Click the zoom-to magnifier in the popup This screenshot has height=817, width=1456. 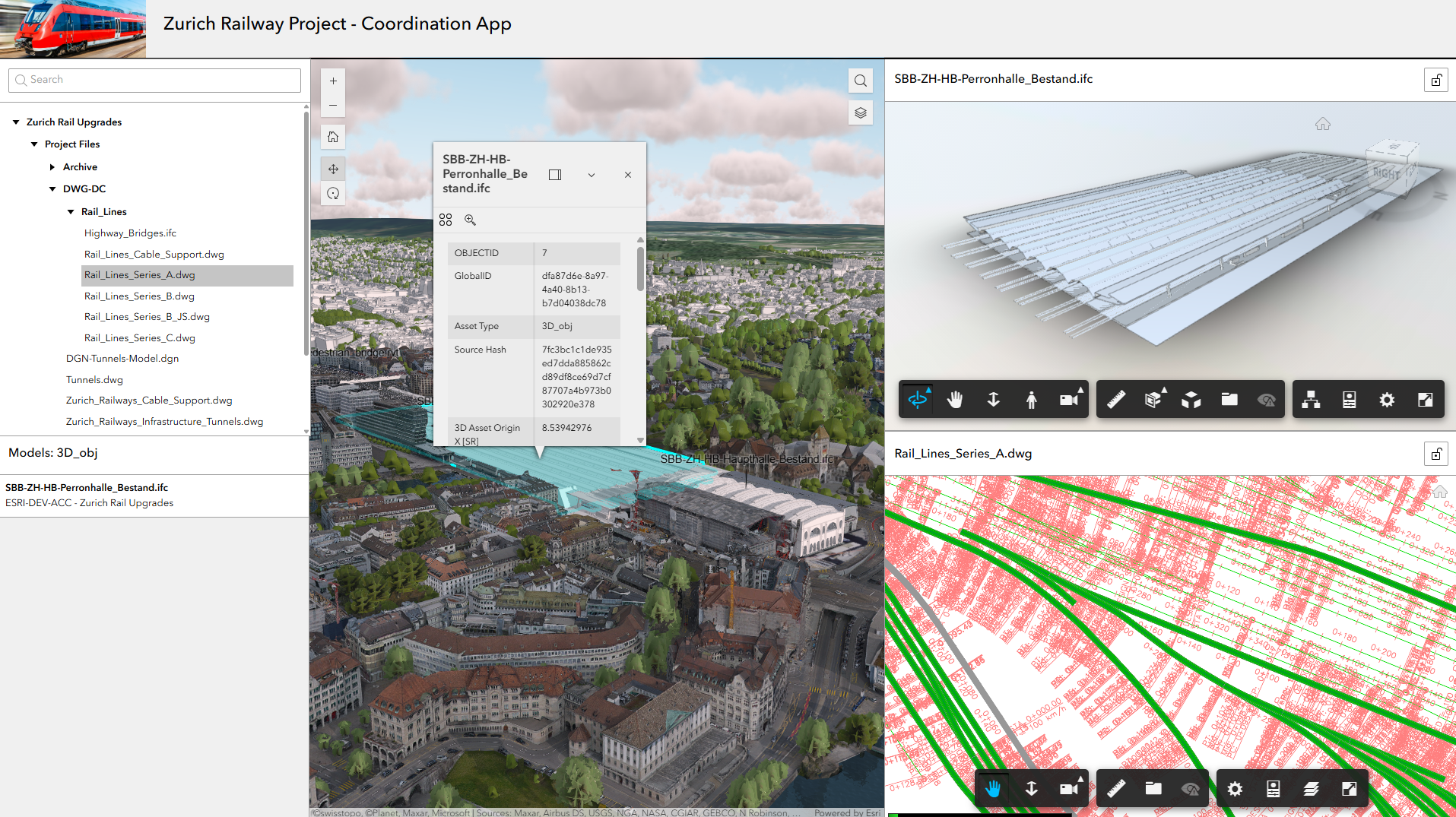tap(471, 220)
